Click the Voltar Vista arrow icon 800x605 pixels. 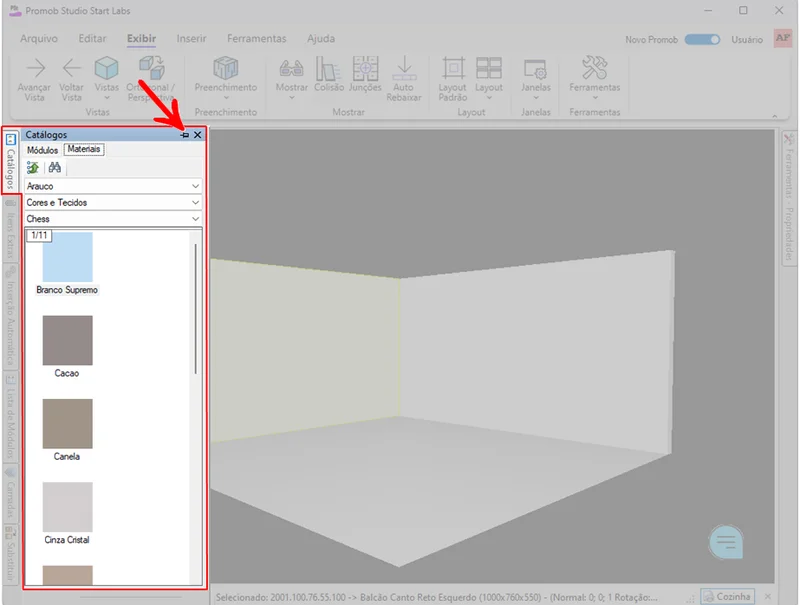point(71,69)
